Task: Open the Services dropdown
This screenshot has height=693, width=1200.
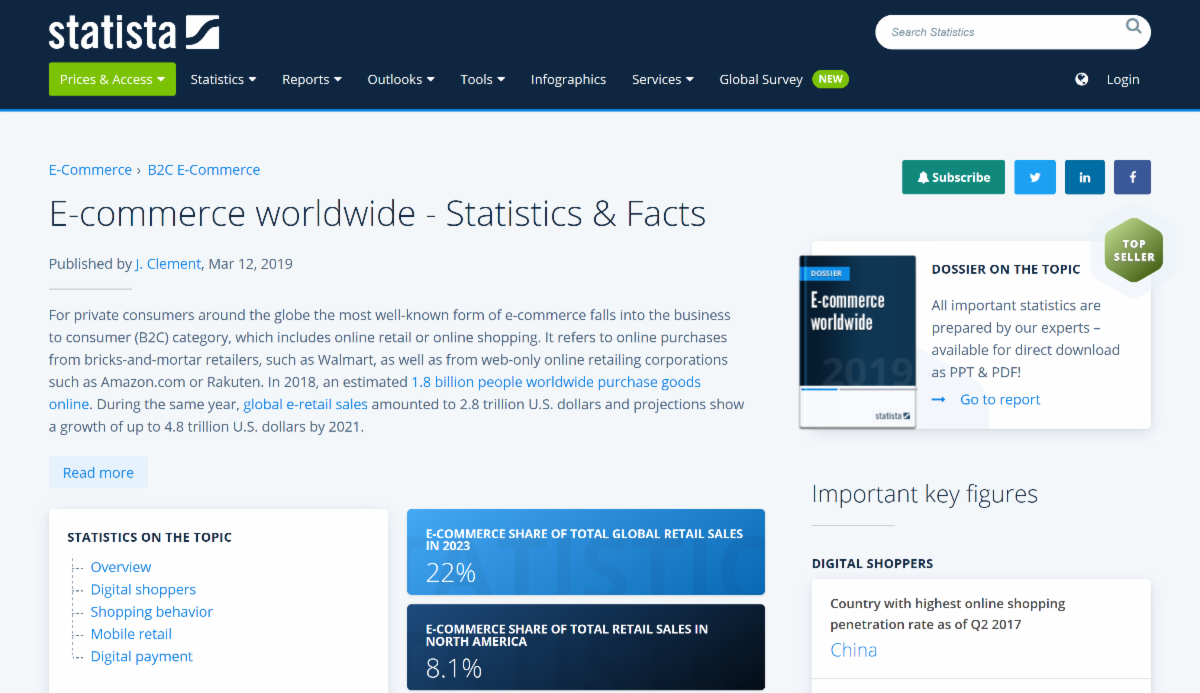Action: click(x=662, y=80)
